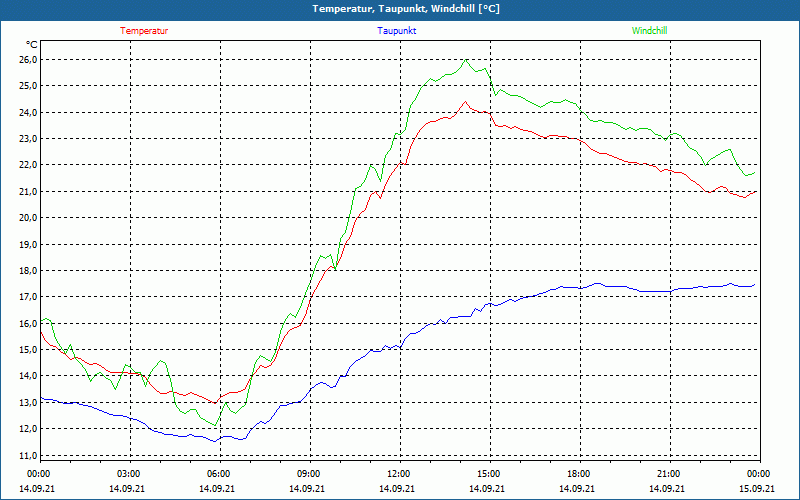Click the 06:00 time label on x-axis
The width and height of the screenshot is (800, 500).
tap(218, 474)
